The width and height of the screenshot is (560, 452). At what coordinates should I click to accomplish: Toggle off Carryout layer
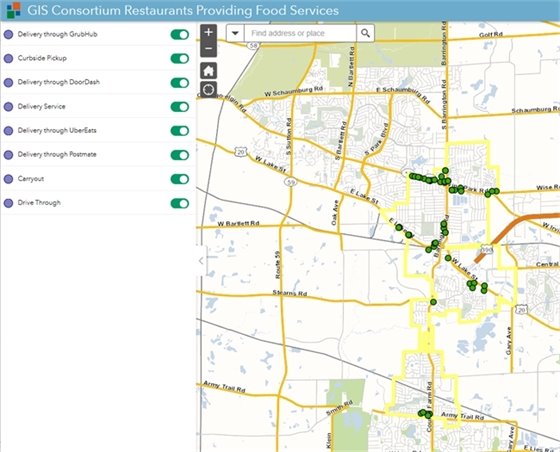coord(180,179)
